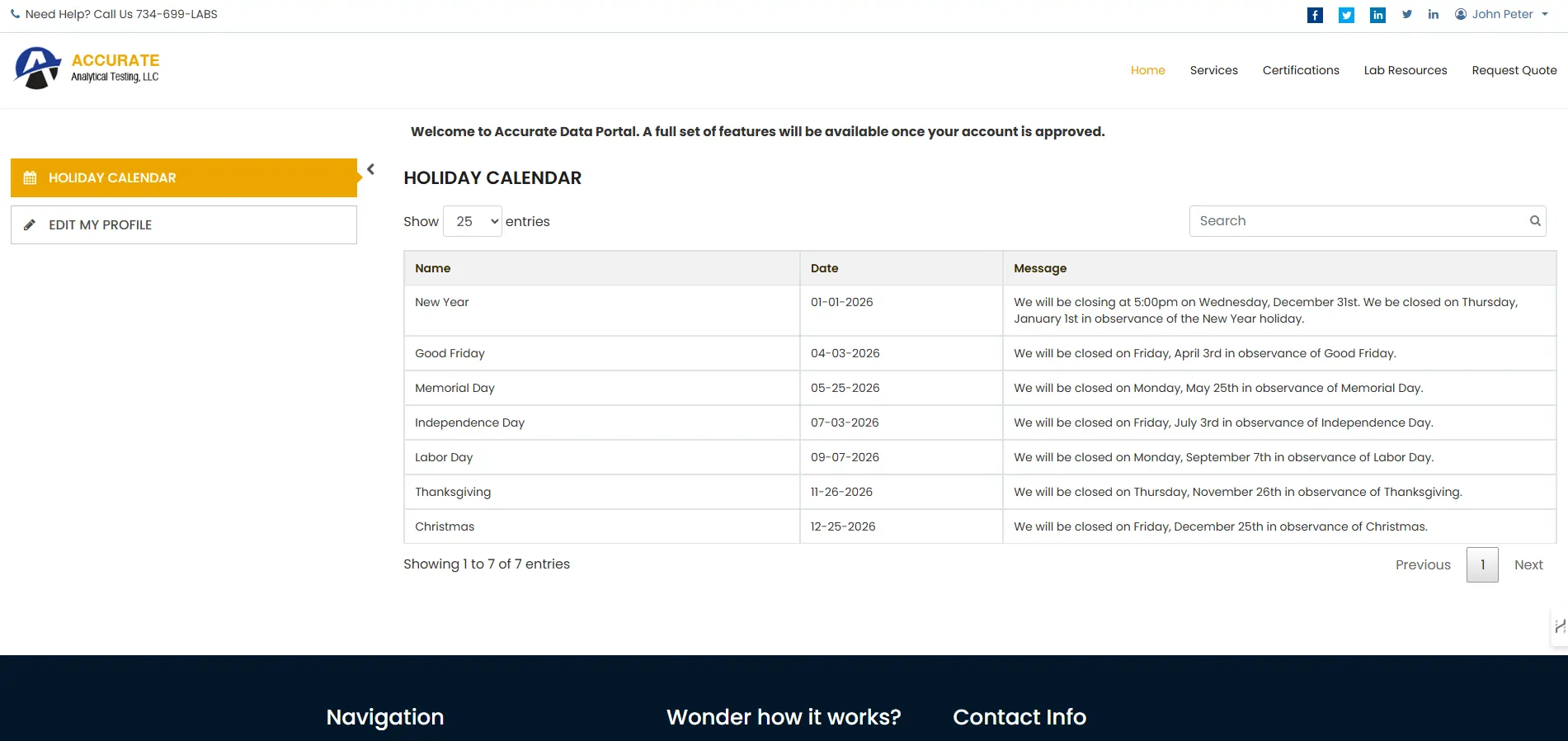
Task: Open Lab Resources in the navigation bar
Action: tap(1406, 70)
